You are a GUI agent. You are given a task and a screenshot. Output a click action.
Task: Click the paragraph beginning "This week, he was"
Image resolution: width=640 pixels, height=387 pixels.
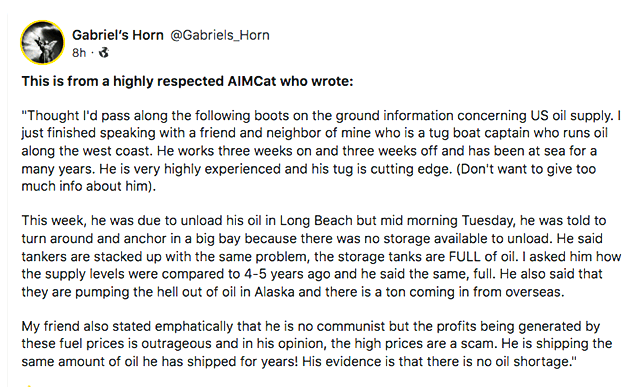[x=321, y=256]
